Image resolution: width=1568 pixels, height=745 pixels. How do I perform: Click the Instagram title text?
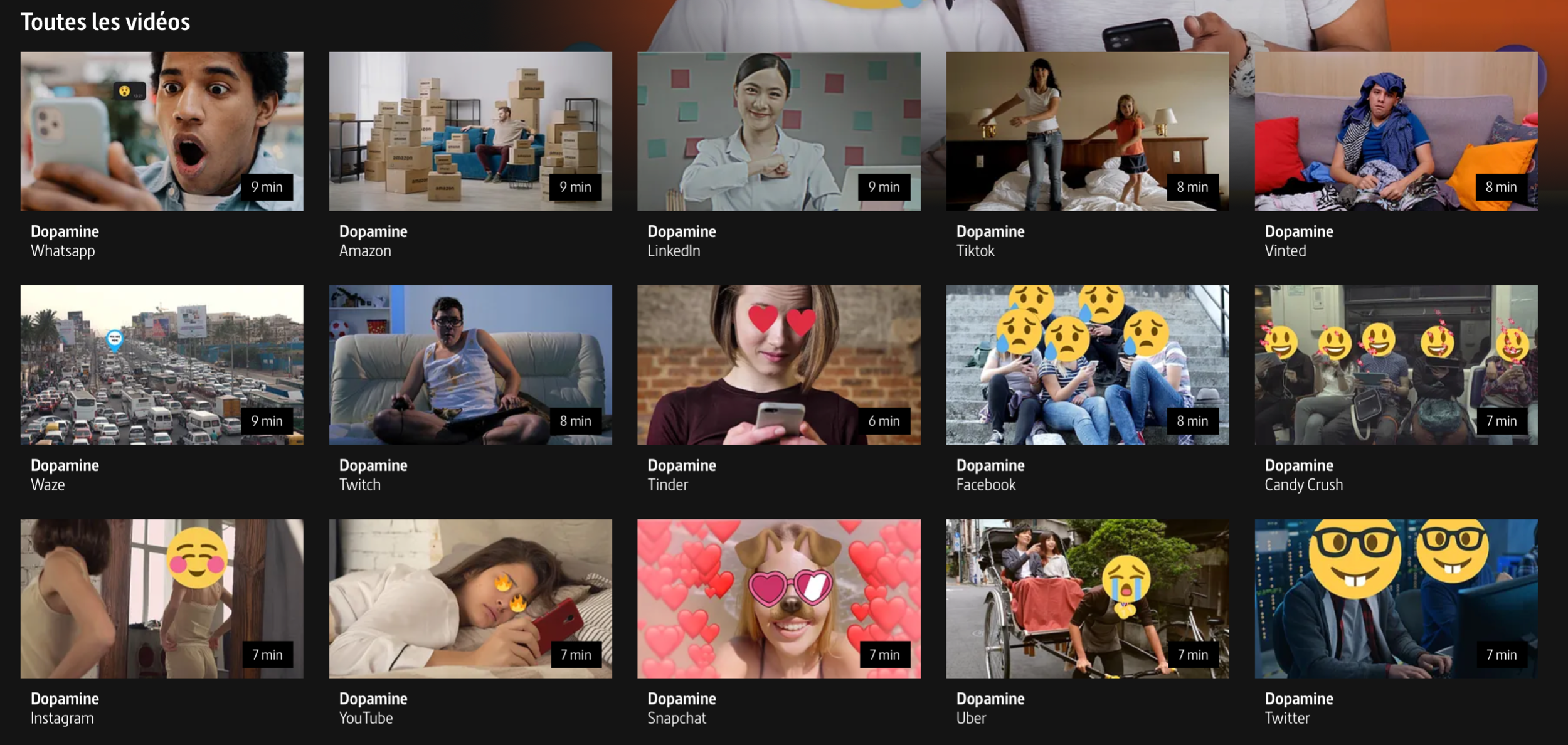click(x=62, y=719)
